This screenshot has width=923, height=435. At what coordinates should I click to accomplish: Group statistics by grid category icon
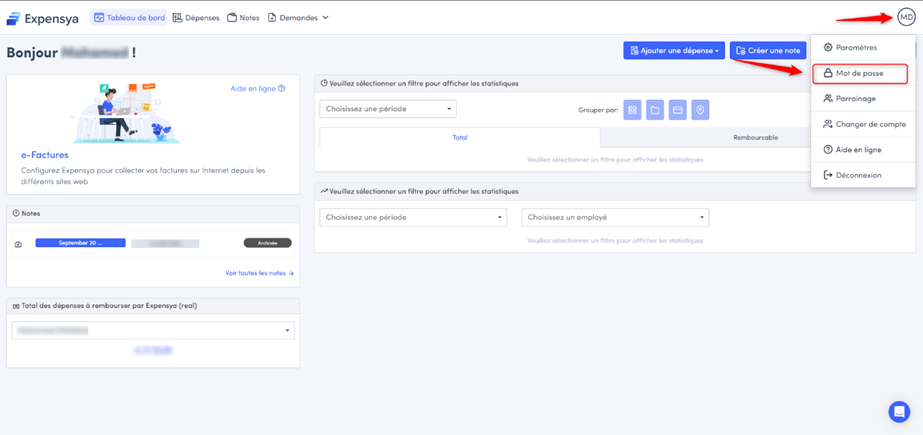tap(632, 110)
